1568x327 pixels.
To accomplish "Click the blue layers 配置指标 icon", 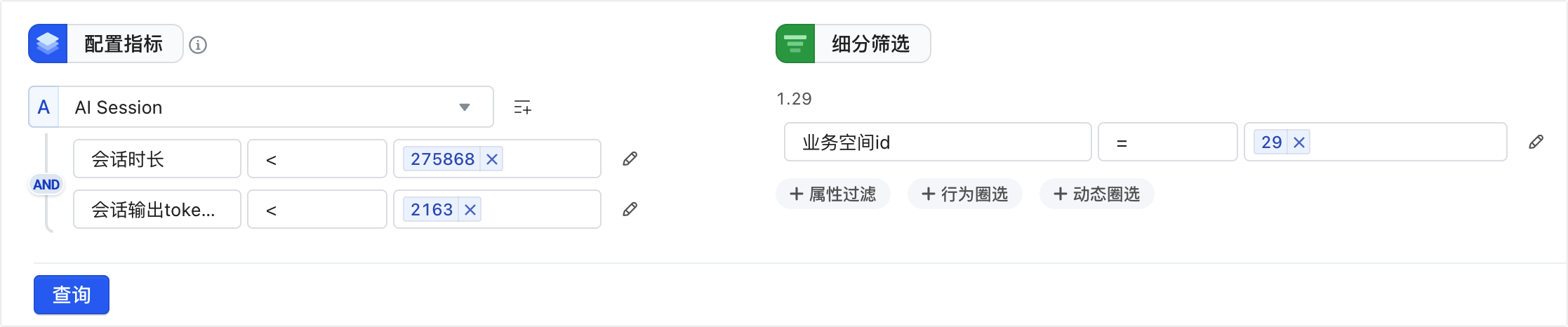I will pos(48,44).
